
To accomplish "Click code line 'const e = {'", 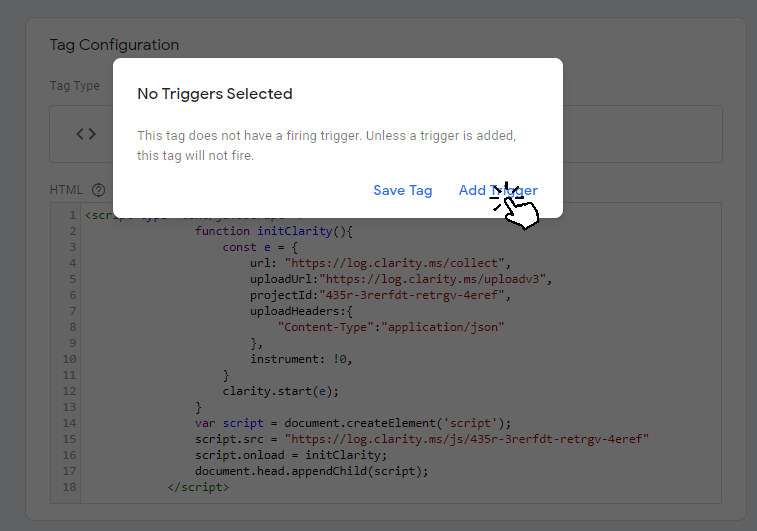I will click(x=260, y=247).
